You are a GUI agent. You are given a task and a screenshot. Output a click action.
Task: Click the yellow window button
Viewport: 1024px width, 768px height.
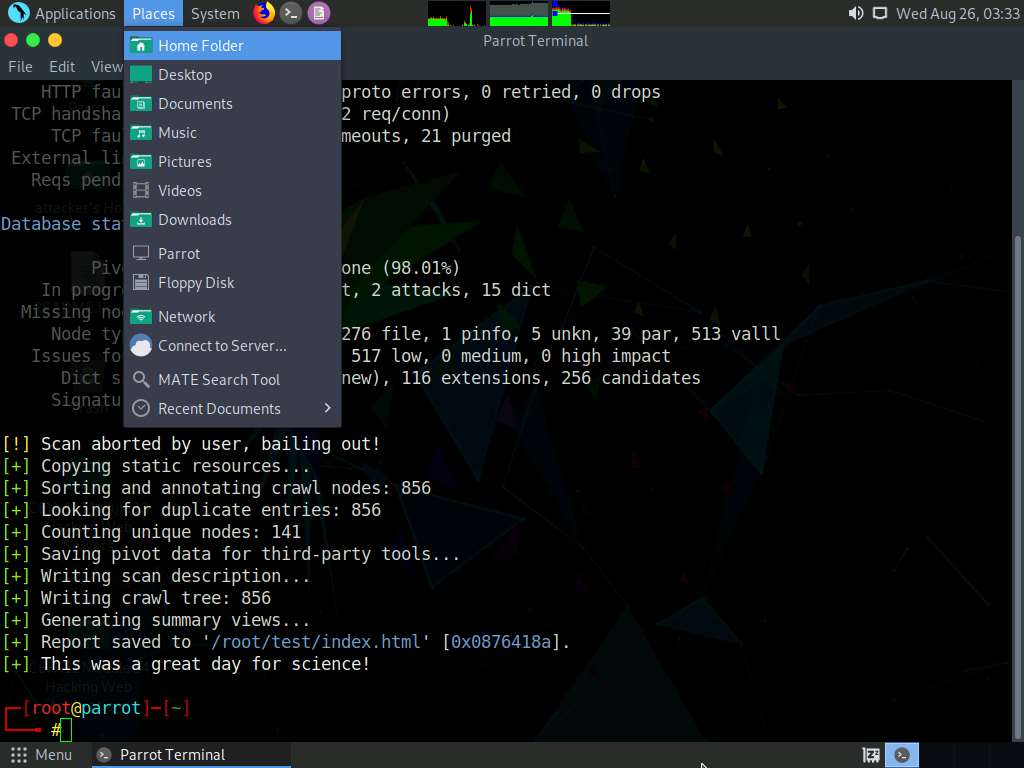(55, 40)
